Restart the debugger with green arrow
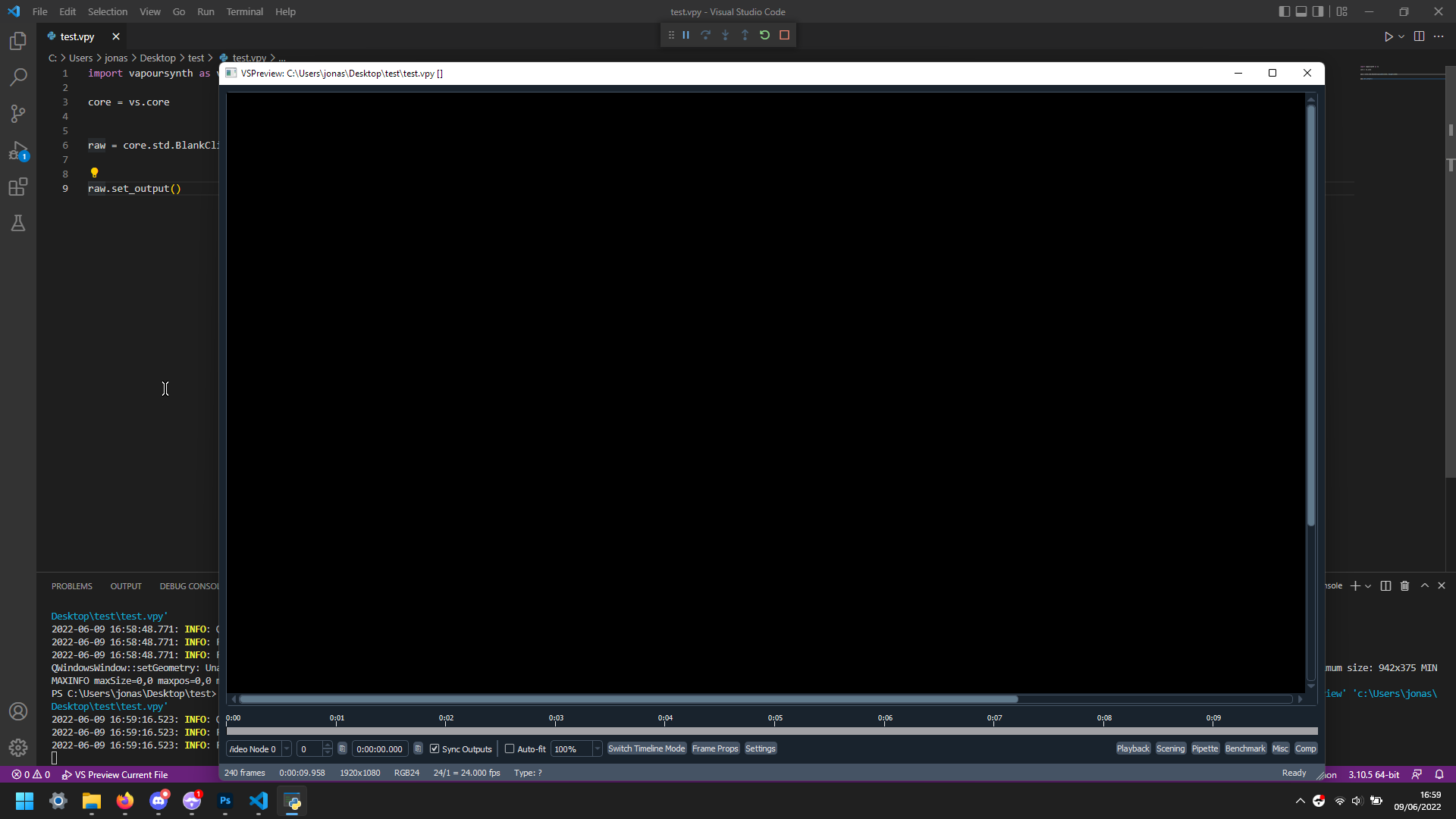This screenshot has height=819, width=1456. coord(764,35)
